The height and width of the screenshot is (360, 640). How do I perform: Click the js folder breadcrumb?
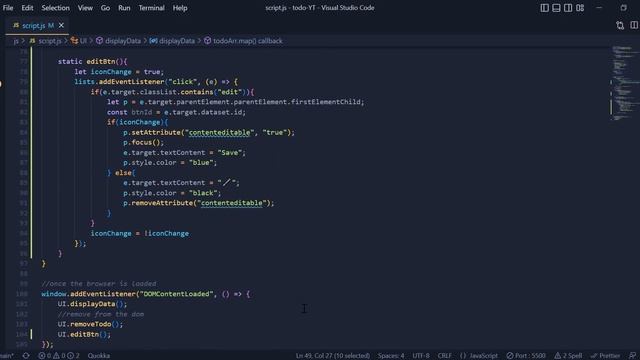16,41
